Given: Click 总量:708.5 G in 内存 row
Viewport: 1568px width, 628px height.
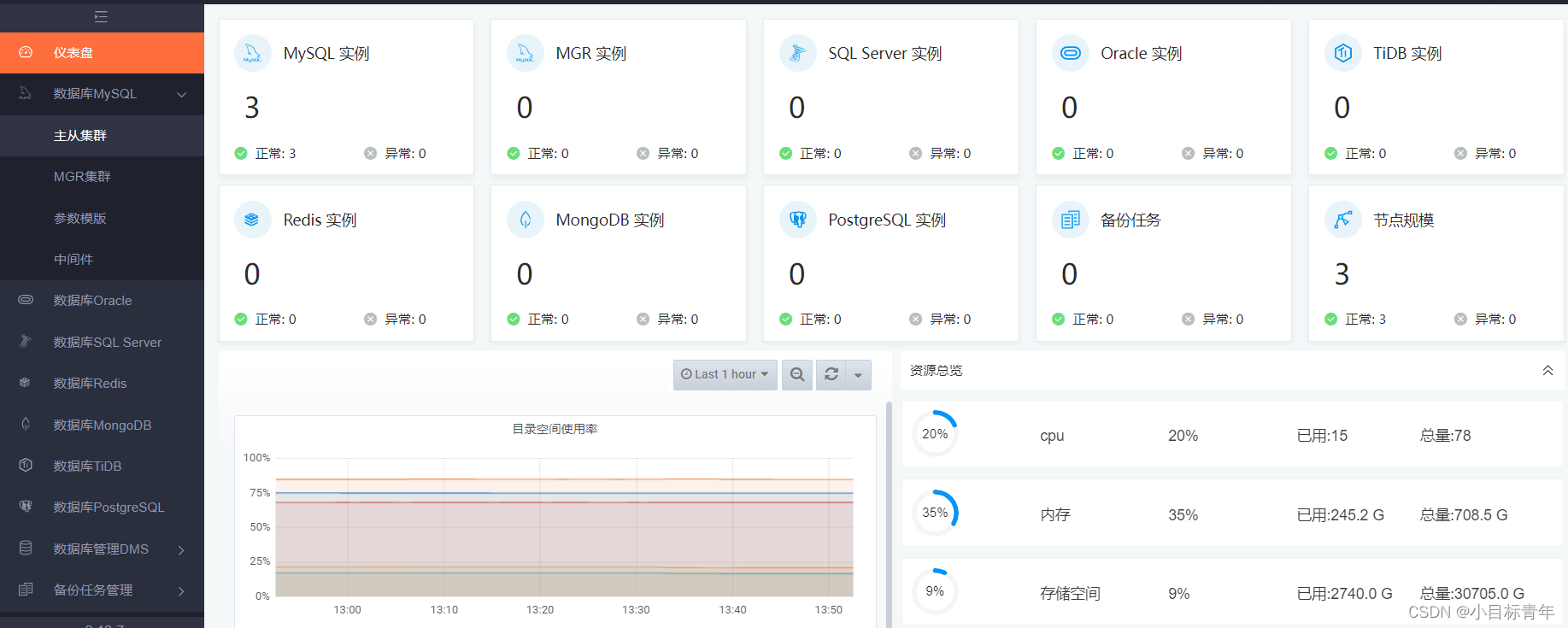Looking at the screenshot, I should [1464, 515].
